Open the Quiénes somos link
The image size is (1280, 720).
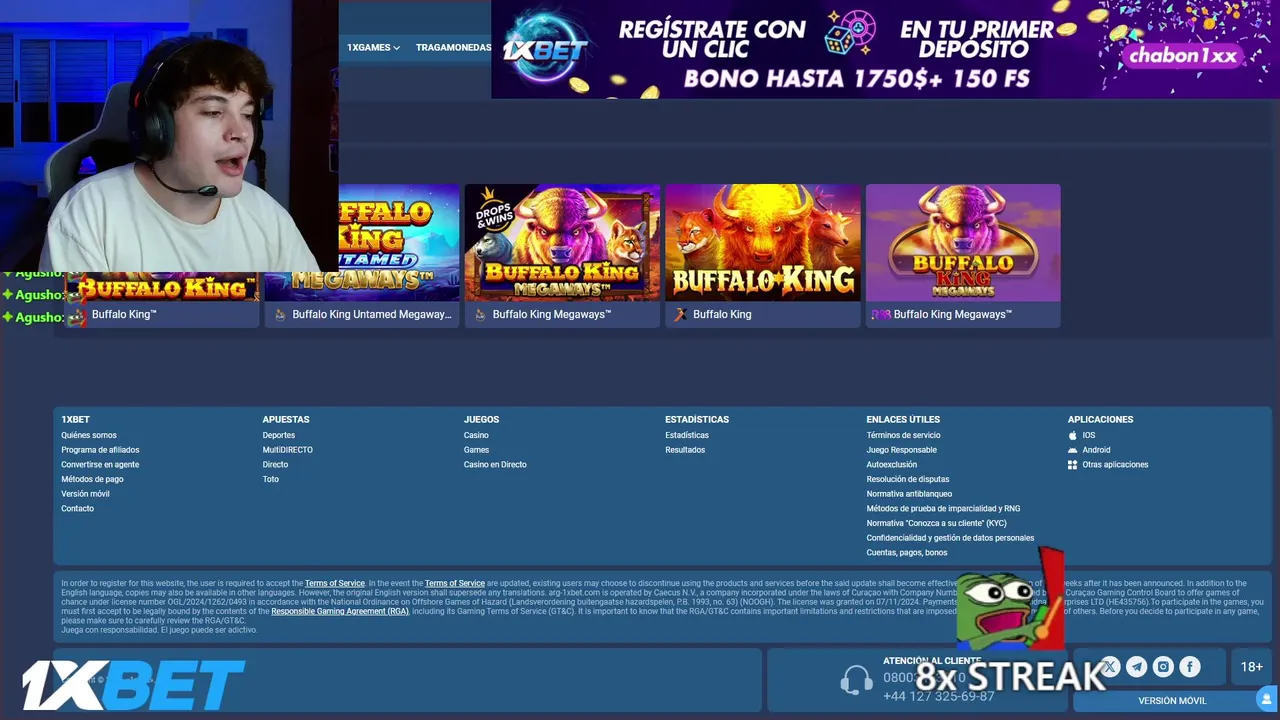pyautogui.click(x=89, y=435)
